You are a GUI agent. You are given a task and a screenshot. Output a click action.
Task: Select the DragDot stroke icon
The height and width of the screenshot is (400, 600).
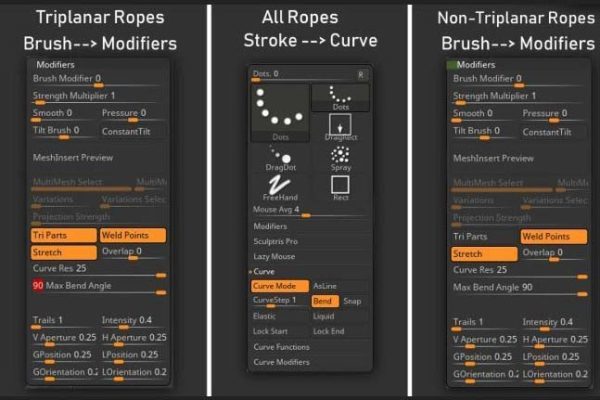point(280,158)
